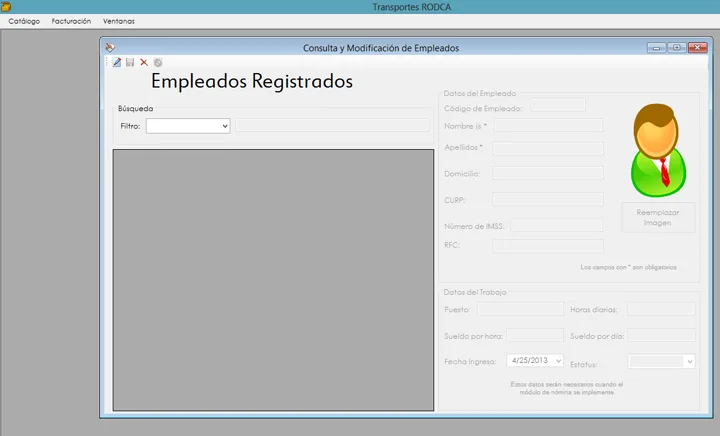Click the search text field beside Filtro
The image size is (720, 436).
coord(332,125)
